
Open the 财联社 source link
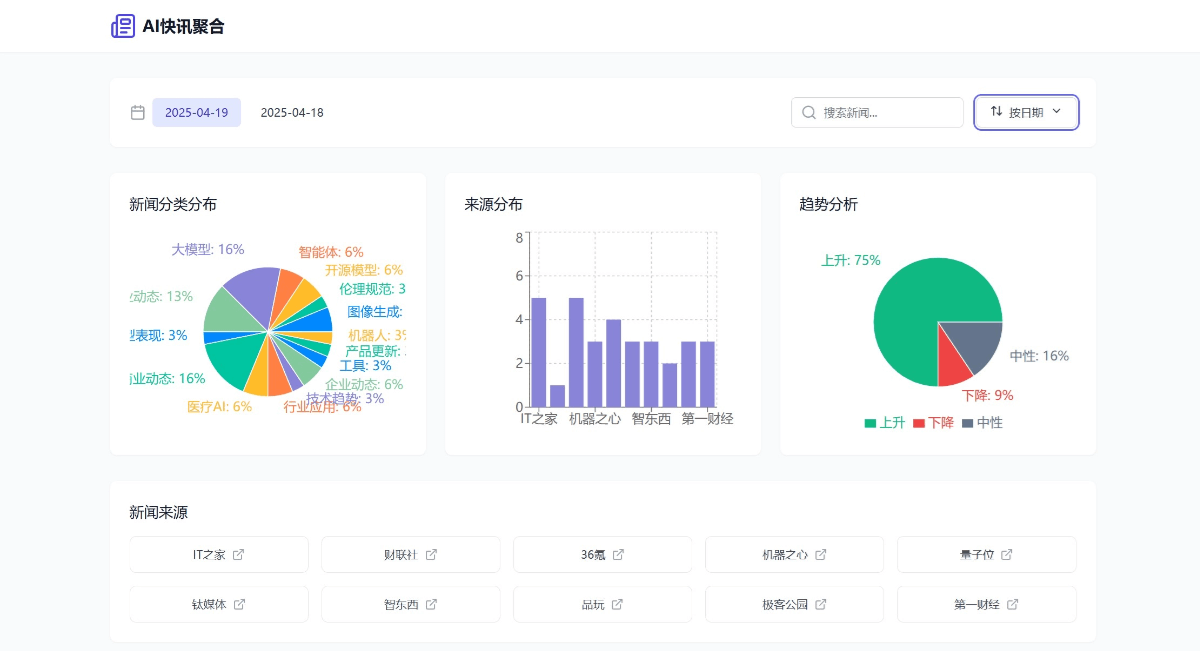coord(411,554)
